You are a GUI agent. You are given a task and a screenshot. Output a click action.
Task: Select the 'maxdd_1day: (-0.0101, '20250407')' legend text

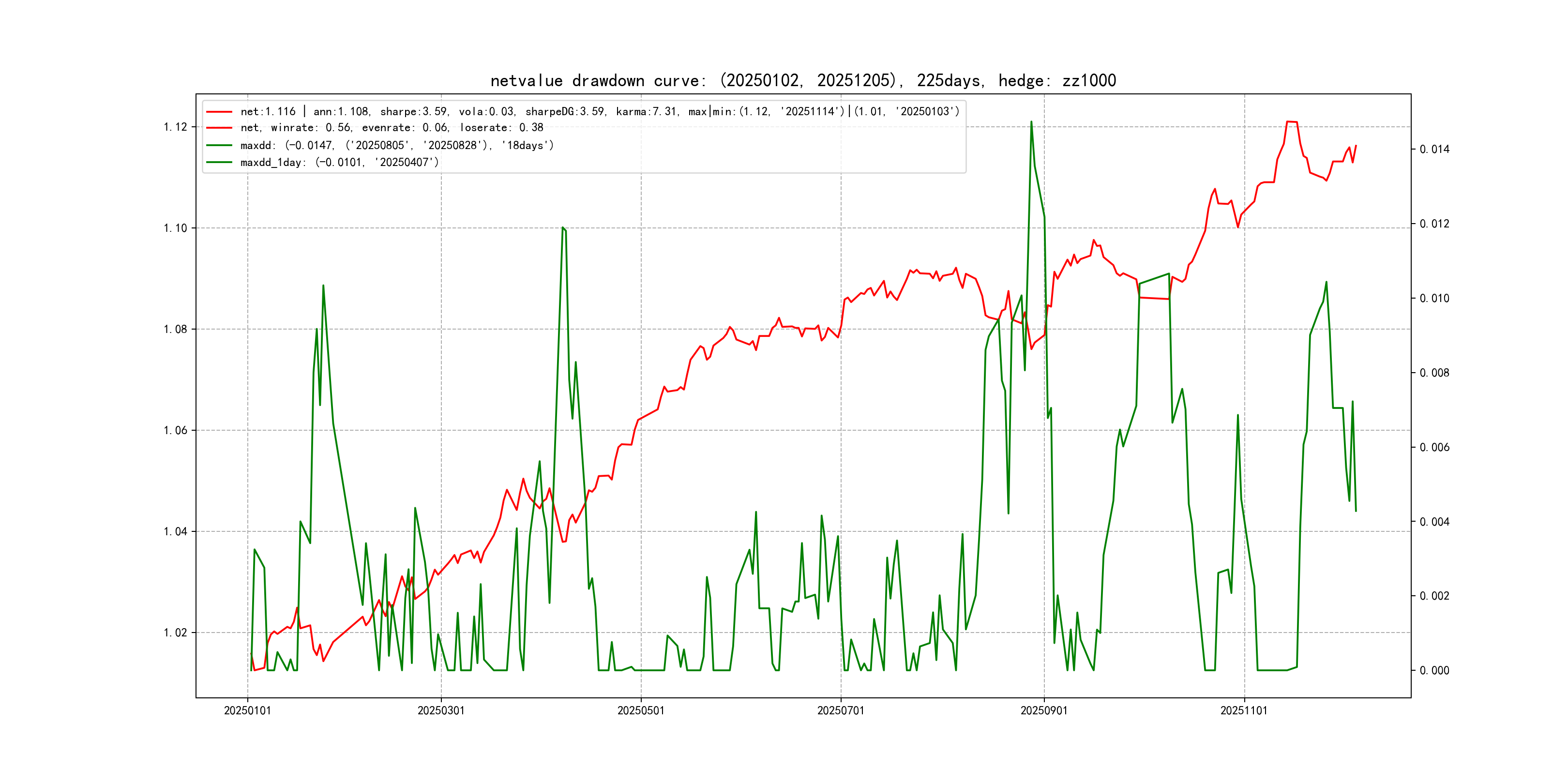(x=339, y=163)
